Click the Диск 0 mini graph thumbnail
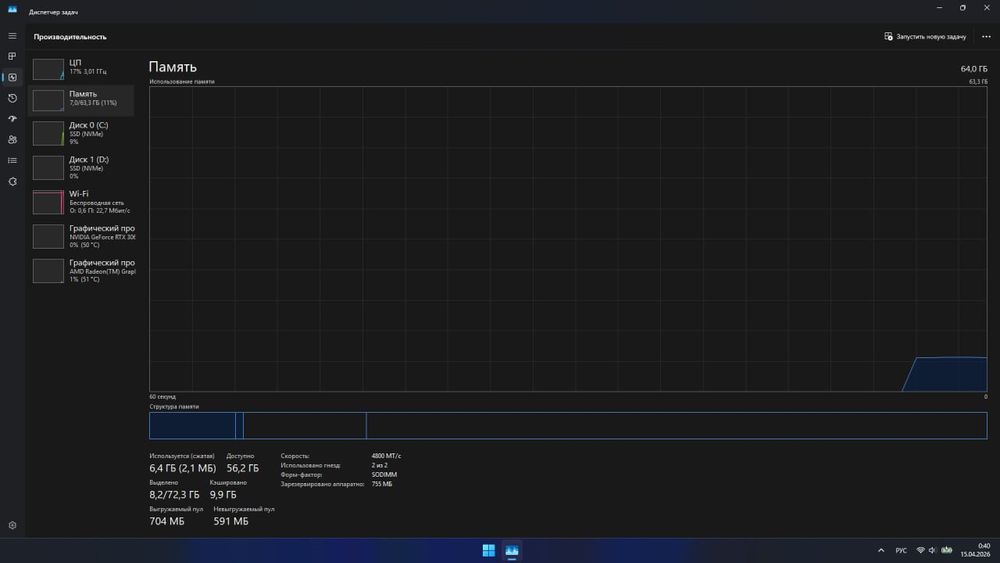 tap(48, 133)
